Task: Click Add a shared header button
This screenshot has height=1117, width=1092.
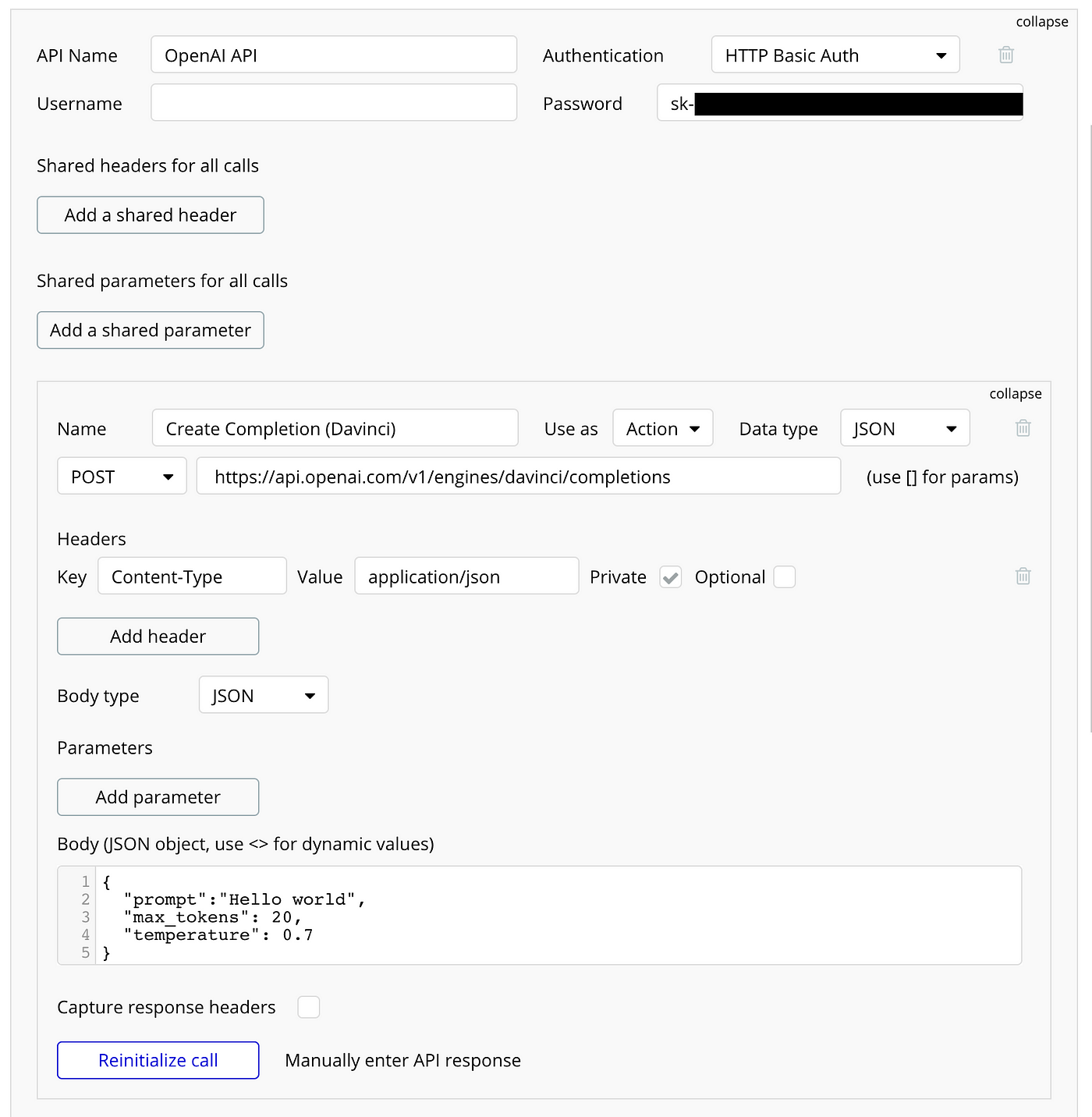Action: tap(151, 215)
